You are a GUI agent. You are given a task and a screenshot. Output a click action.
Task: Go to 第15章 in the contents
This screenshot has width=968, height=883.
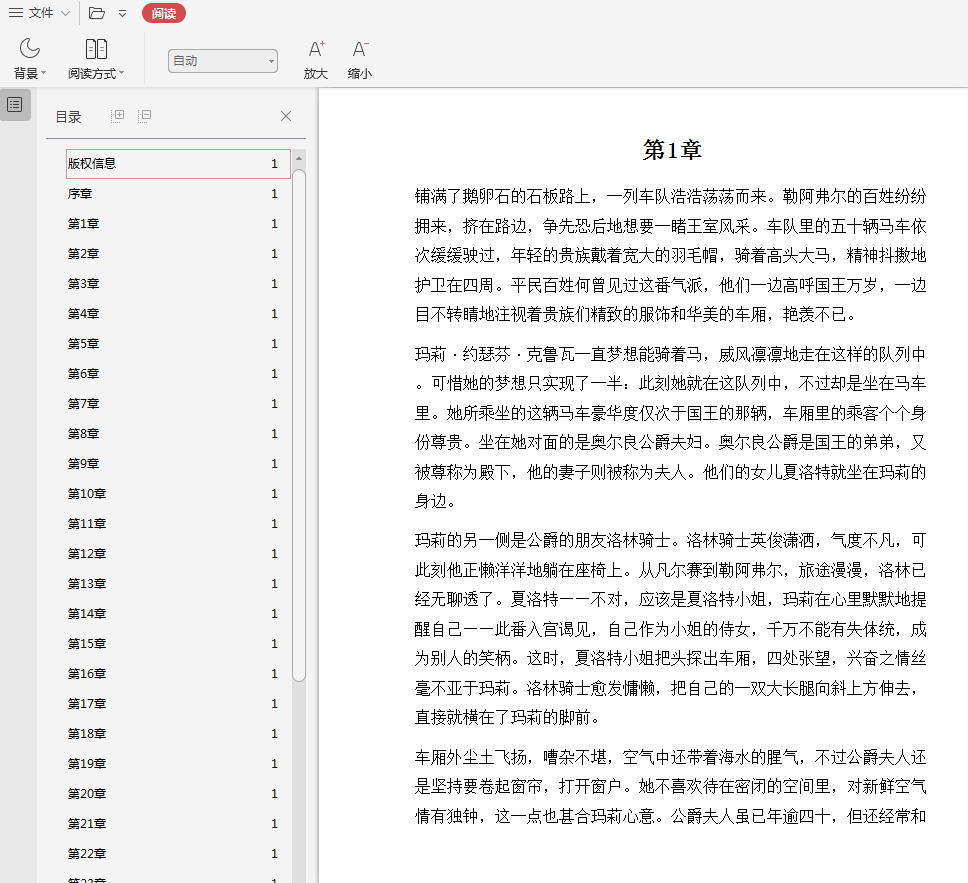(x=178, y=644)
